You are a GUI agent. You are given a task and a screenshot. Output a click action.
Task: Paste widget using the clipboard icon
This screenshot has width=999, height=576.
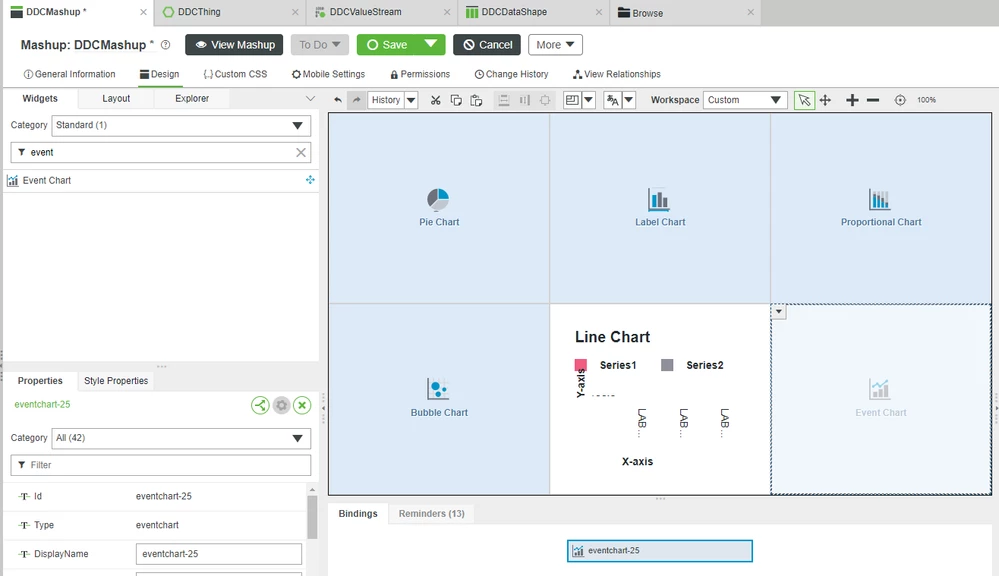coord(476,100)
